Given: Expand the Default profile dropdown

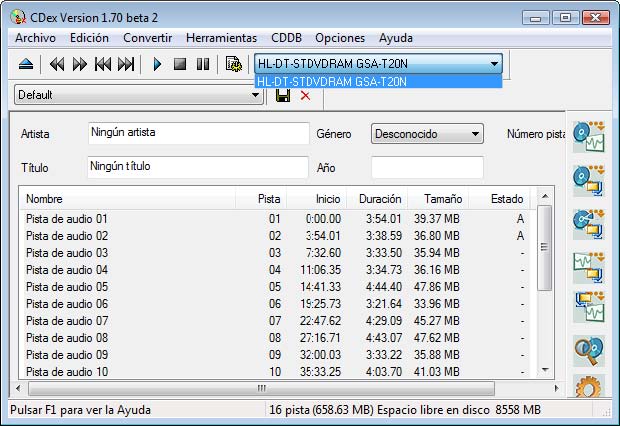Looking at the screenshot, I should (x=139, y=95).
